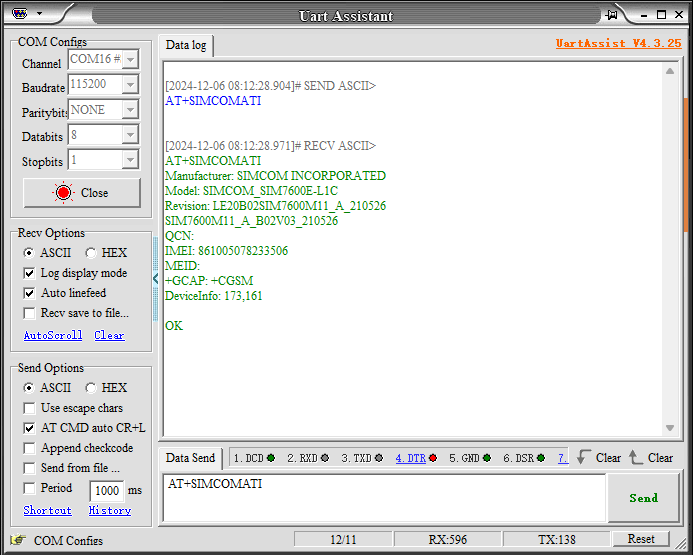This screenshot has height=555, width=693.
Task: Select HEX radio button in Send Options
Action: tap(91, 388)
